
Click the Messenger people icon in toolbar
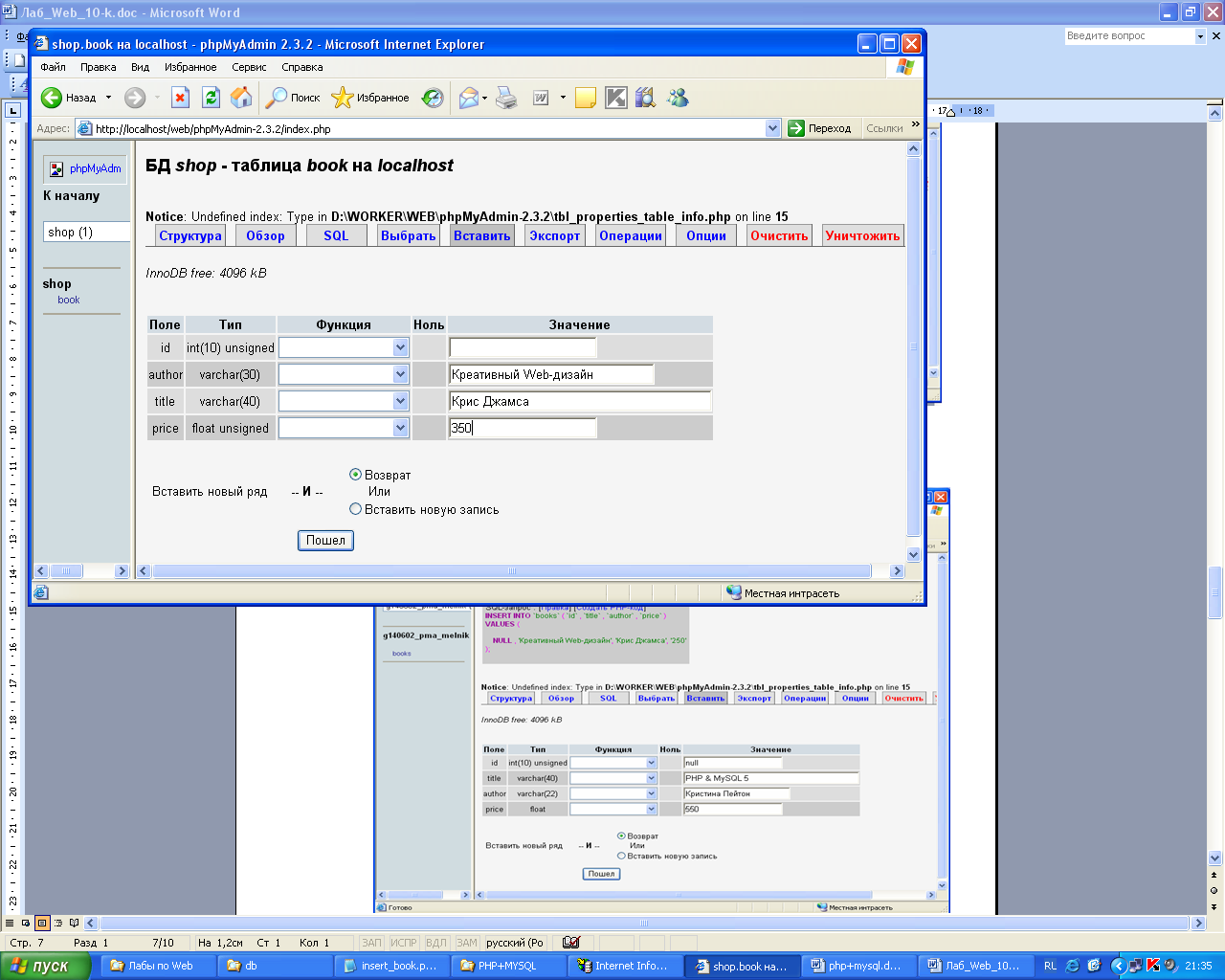(679, 98)
